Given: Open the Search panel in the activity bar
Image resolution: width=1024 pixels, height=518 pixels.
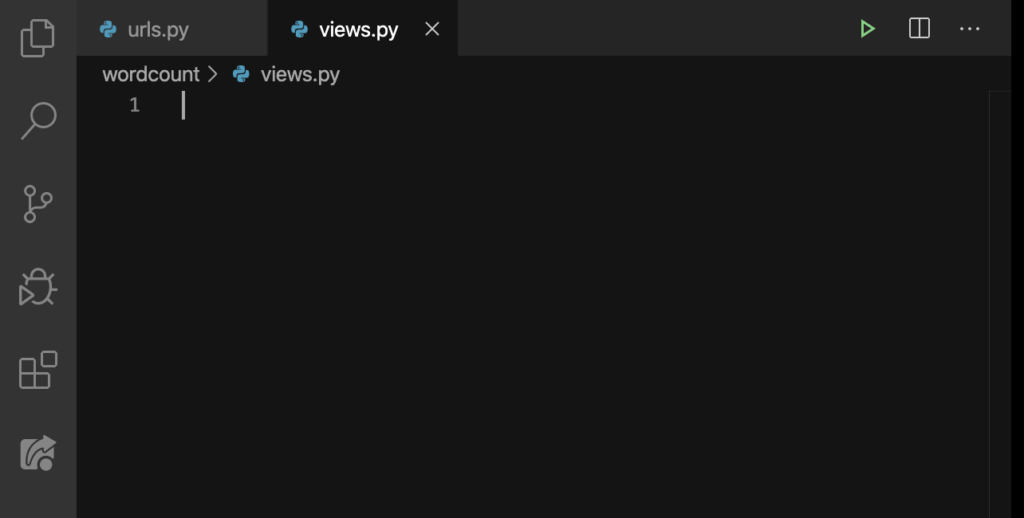Looking at the screenshot, I should pyautogui.click(x=38, y=121).
